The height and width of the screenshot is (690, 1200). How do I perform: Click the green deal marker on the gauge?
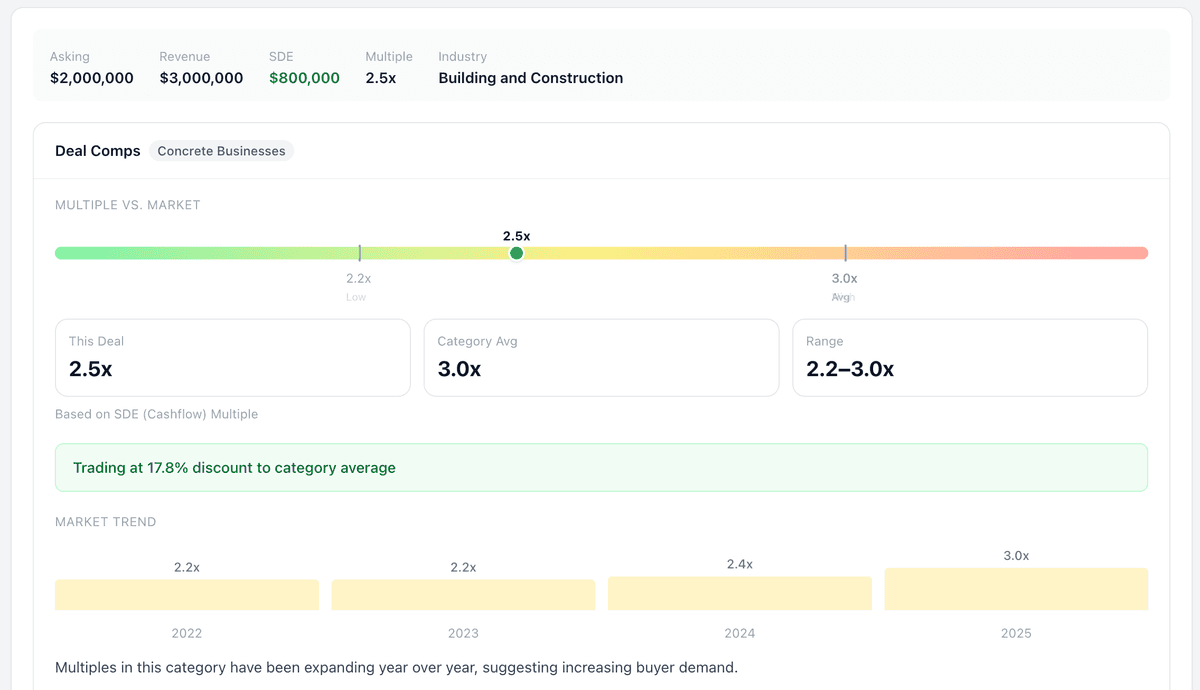tap(516, 253)
